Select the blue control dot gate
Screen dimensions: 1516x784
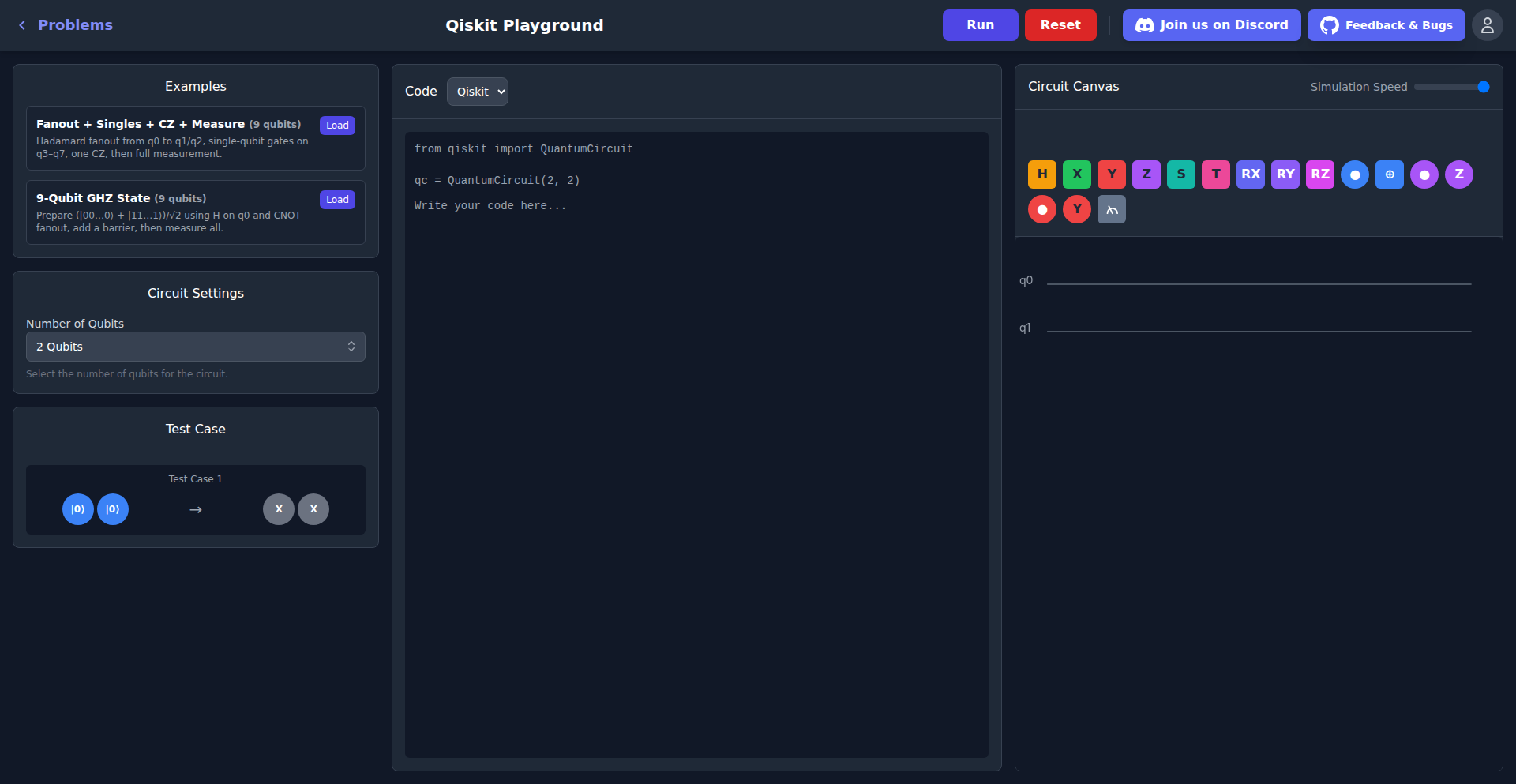(x=1355, y=174)
